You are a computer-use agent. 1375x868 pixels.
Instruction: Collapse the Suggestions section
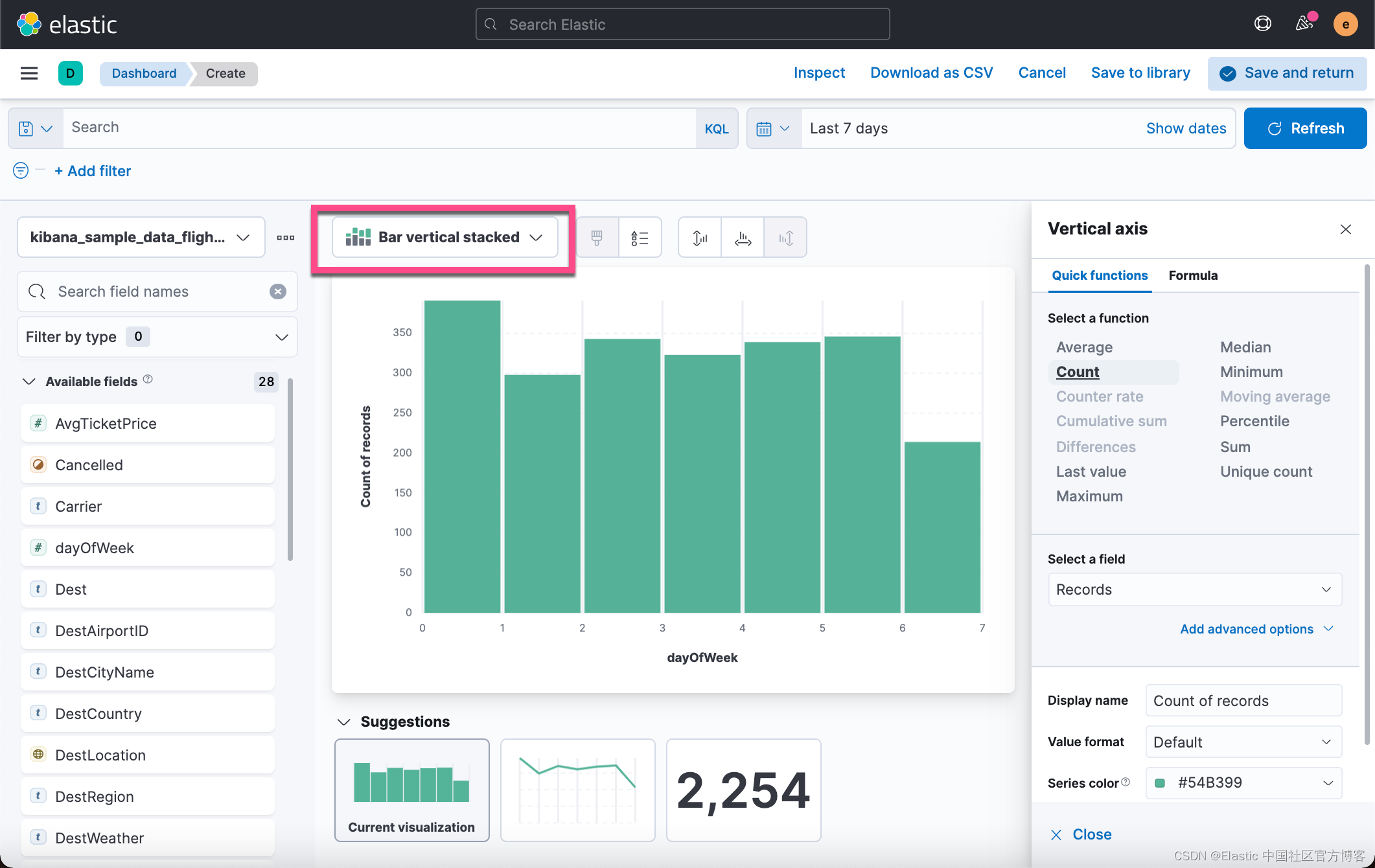click(344, 722)
